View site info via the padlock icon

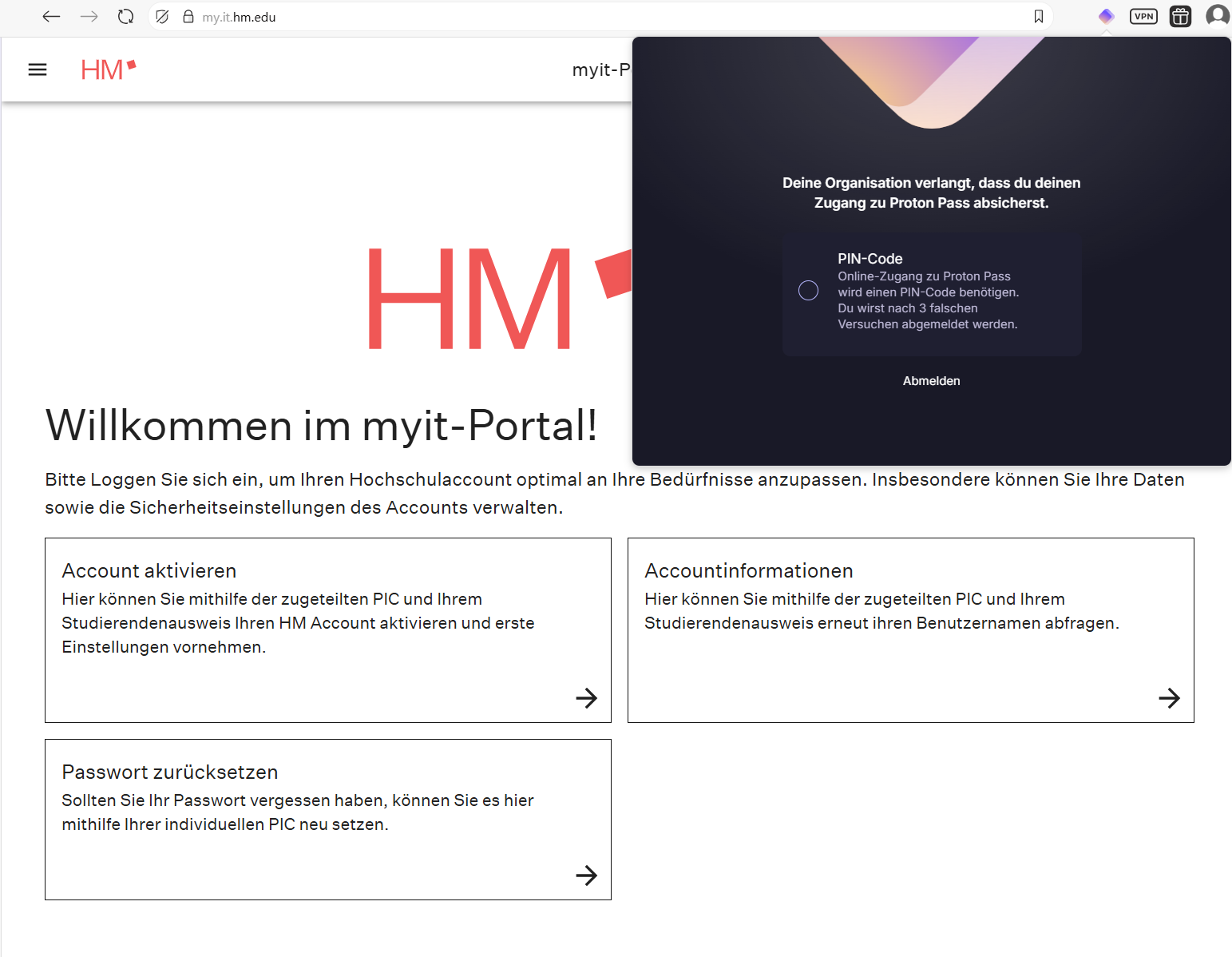tap(188, 17)
